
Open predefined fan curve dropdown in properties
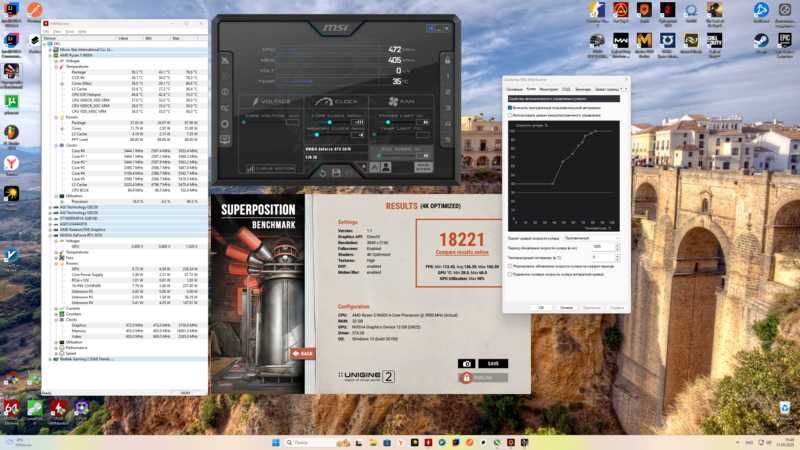click(x=591, y=238)
